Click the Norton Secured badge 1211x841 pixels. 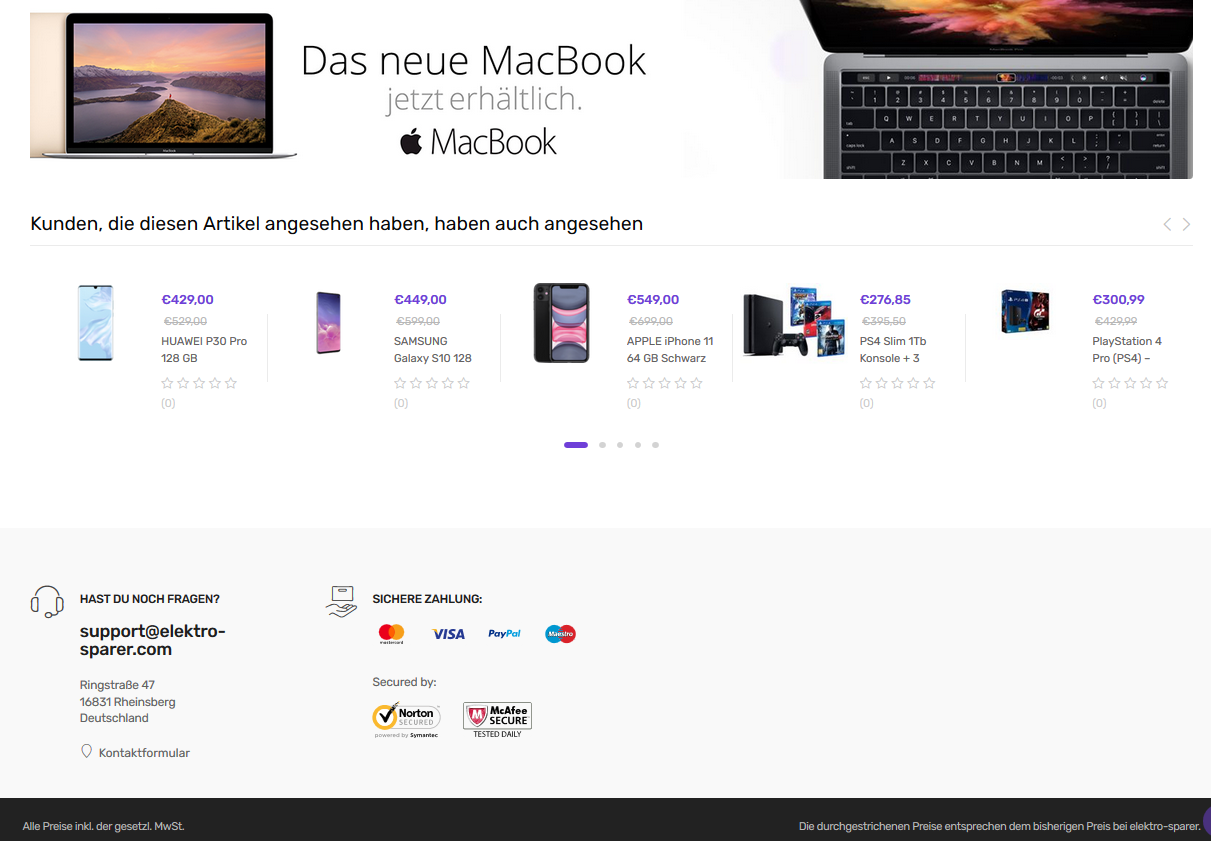pos(406,720)
